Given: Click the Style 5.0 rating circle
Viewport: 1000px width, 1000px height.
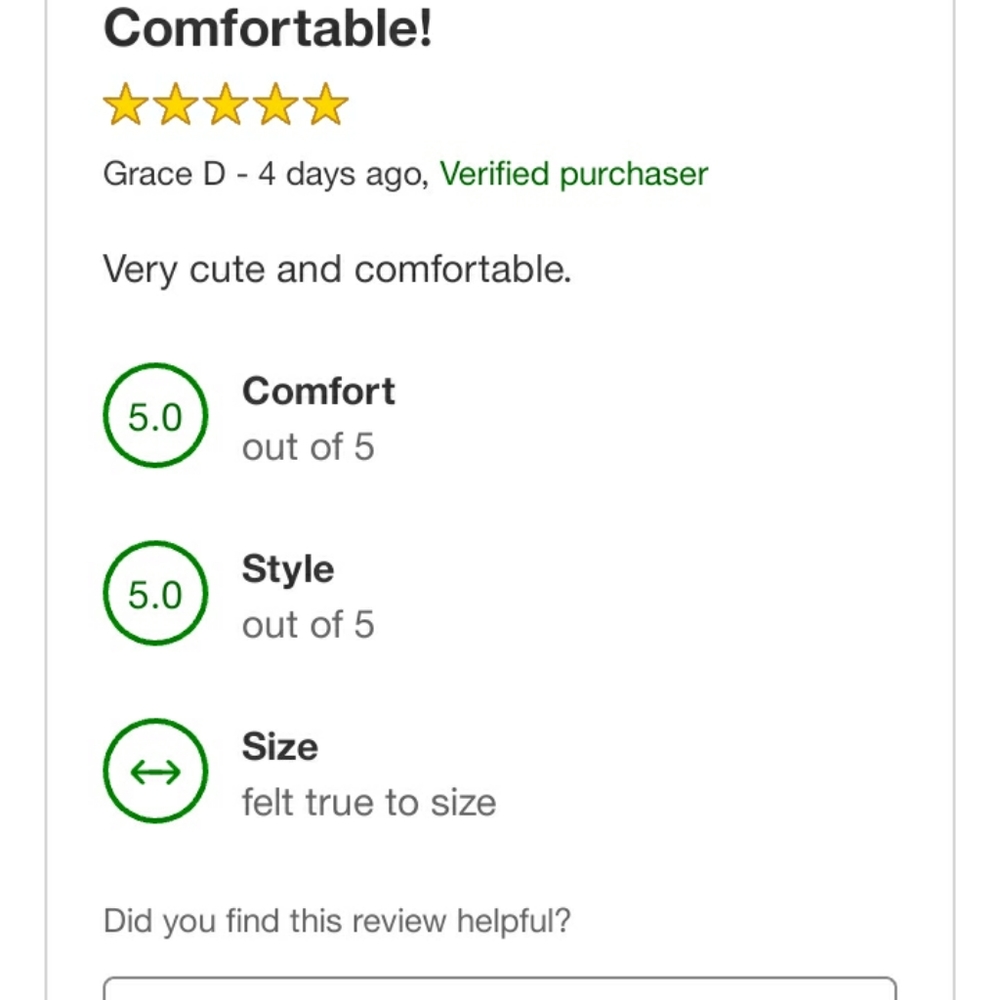Looking at the screenshot, I should (x=156, y=593).
